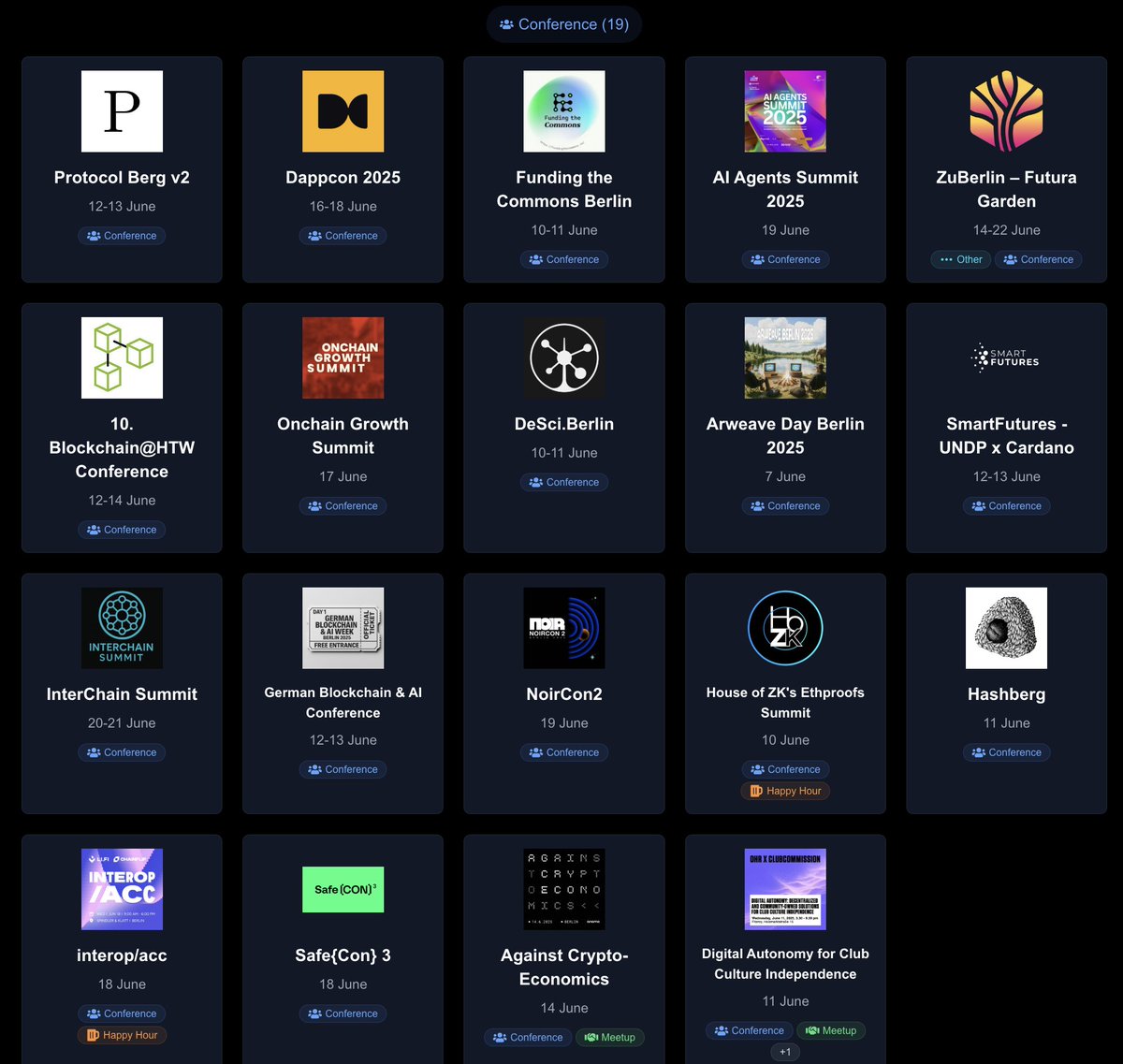Click the 17 June date under Onchain Growth
This screenshot has height=1064, width=1123.
pos(343,477)
